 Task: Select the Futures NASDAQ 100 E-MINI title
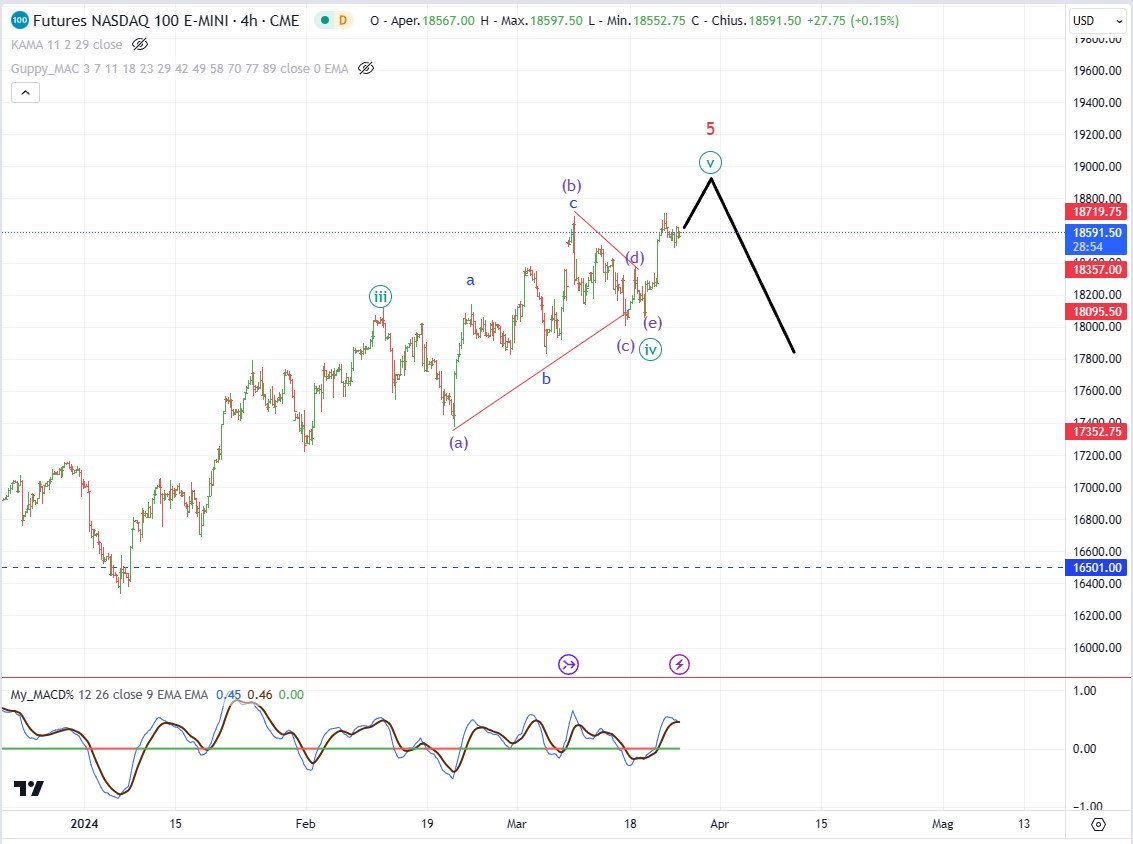tap(166, 20)
